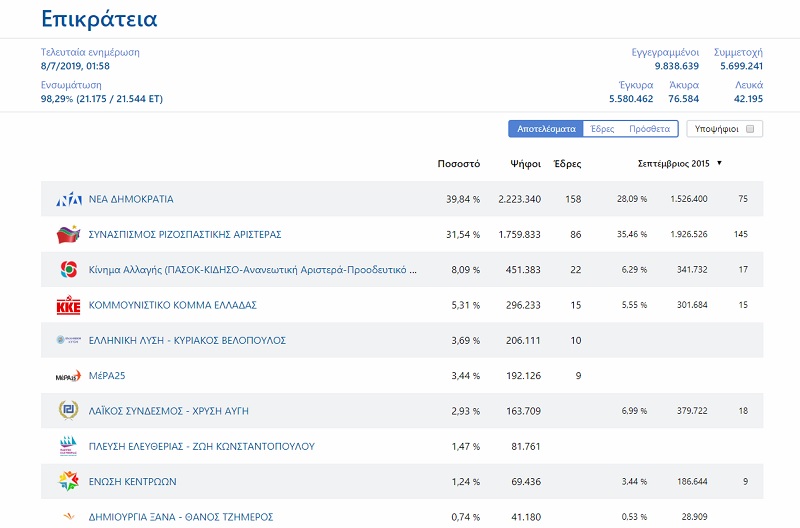Enable the Υποψήφιοι checkbox
Screen dimensions: 800x528
tap(751, 129)
